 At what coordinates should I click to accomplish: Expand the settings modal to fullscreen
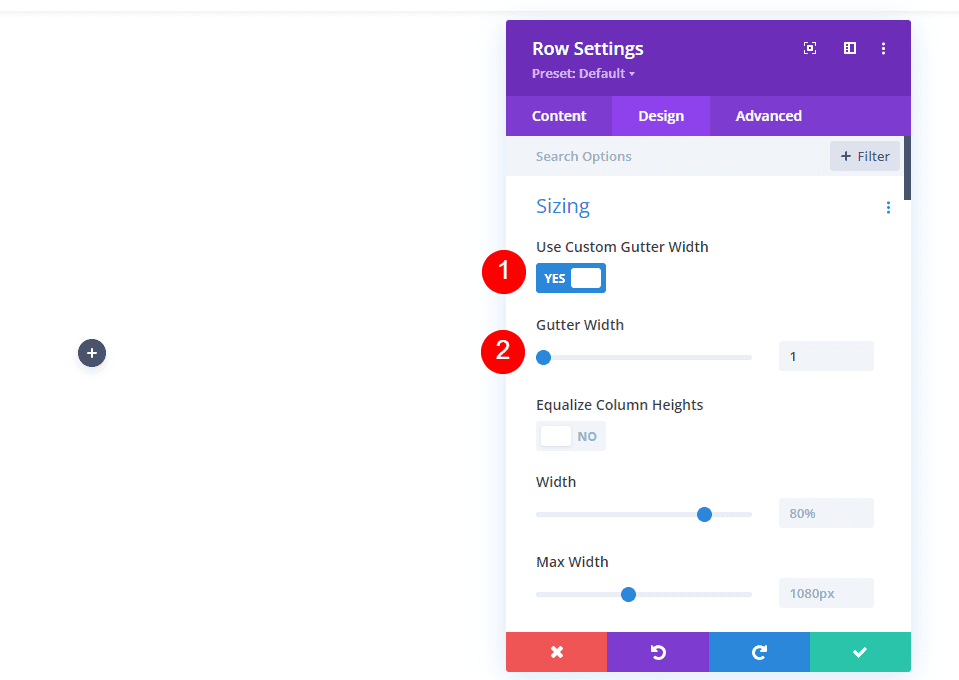[x=809, y=47]
